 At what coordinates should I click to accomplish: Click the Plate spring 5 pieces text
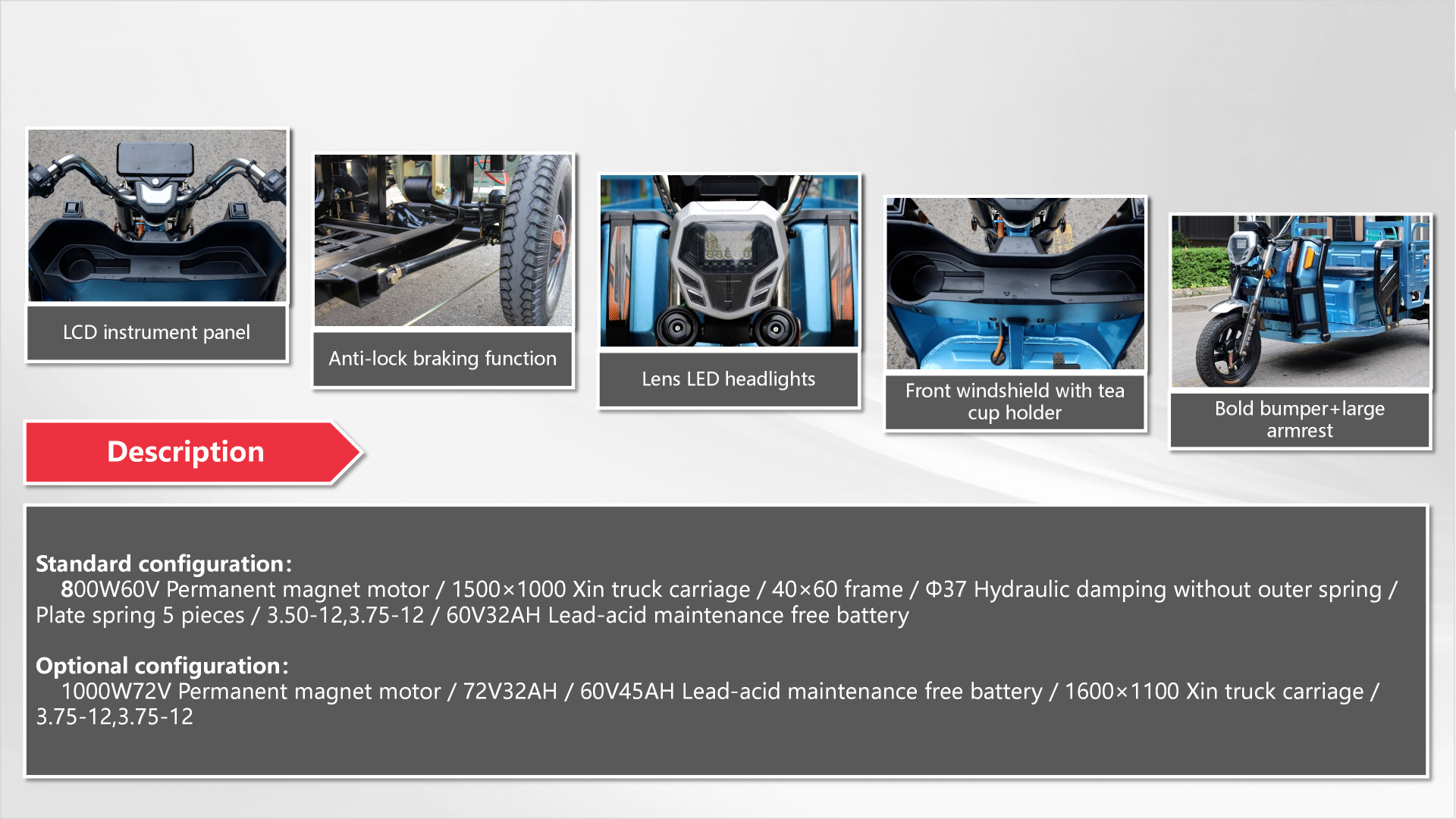[140, 615]
